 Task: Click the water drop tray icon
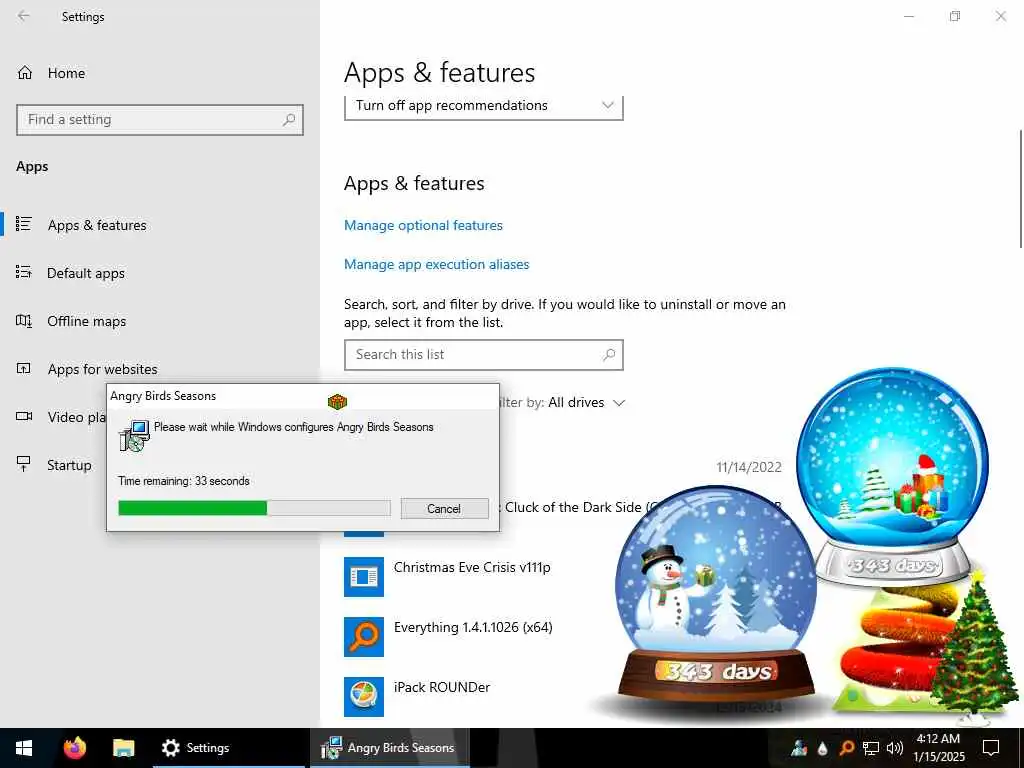click(x=822, y=748)
